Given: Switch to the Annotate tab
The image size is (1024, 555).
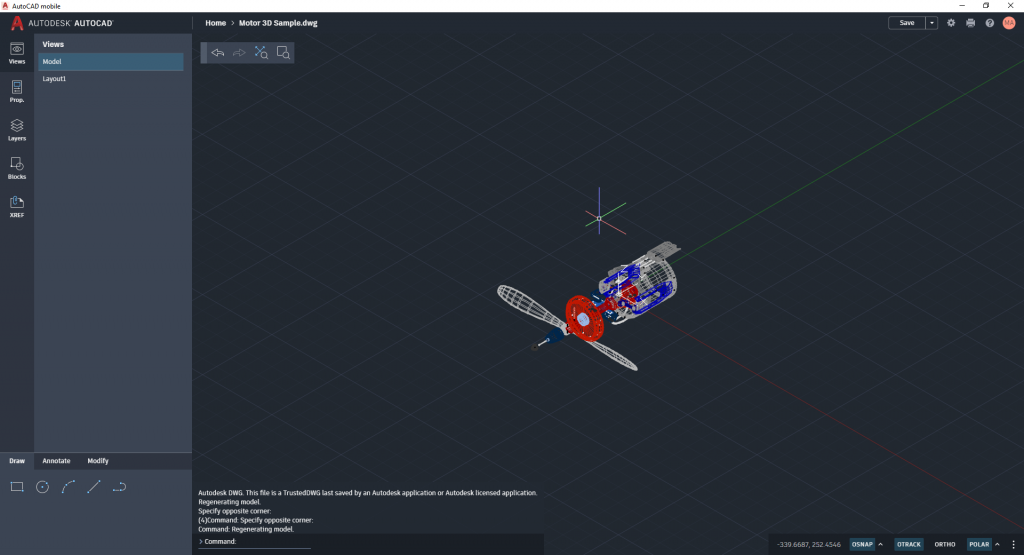Looking at the screenshot, I should pos(56,461).
